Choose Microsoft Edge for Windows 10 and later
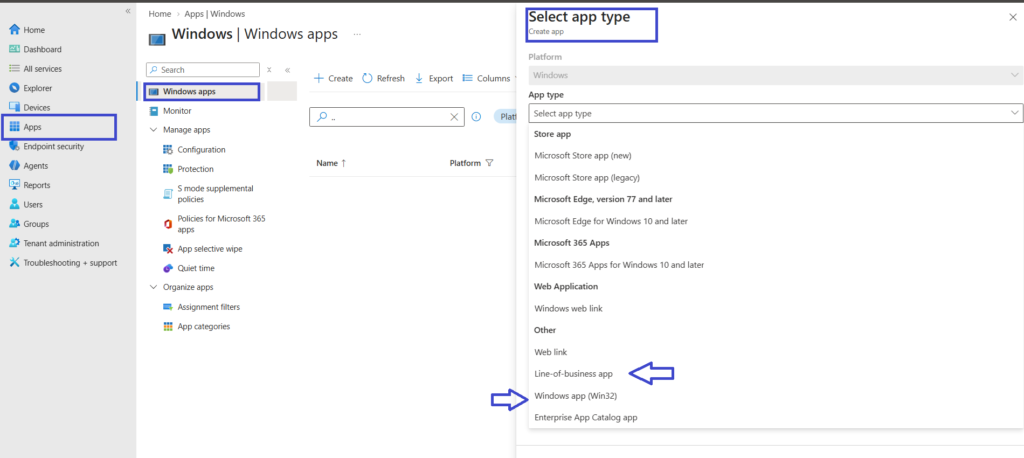 [x=611, y=221]
